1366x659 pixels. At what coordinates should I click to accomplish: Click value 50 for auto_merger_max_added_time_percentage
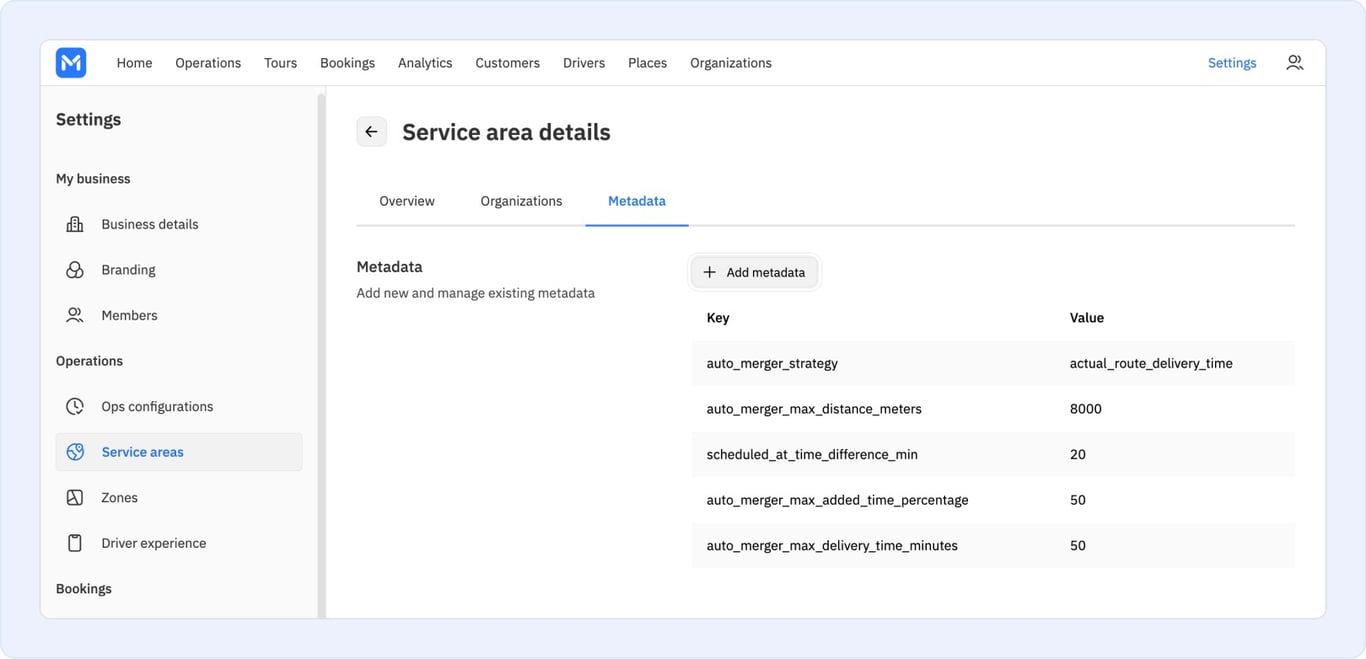pos(1078,500)
